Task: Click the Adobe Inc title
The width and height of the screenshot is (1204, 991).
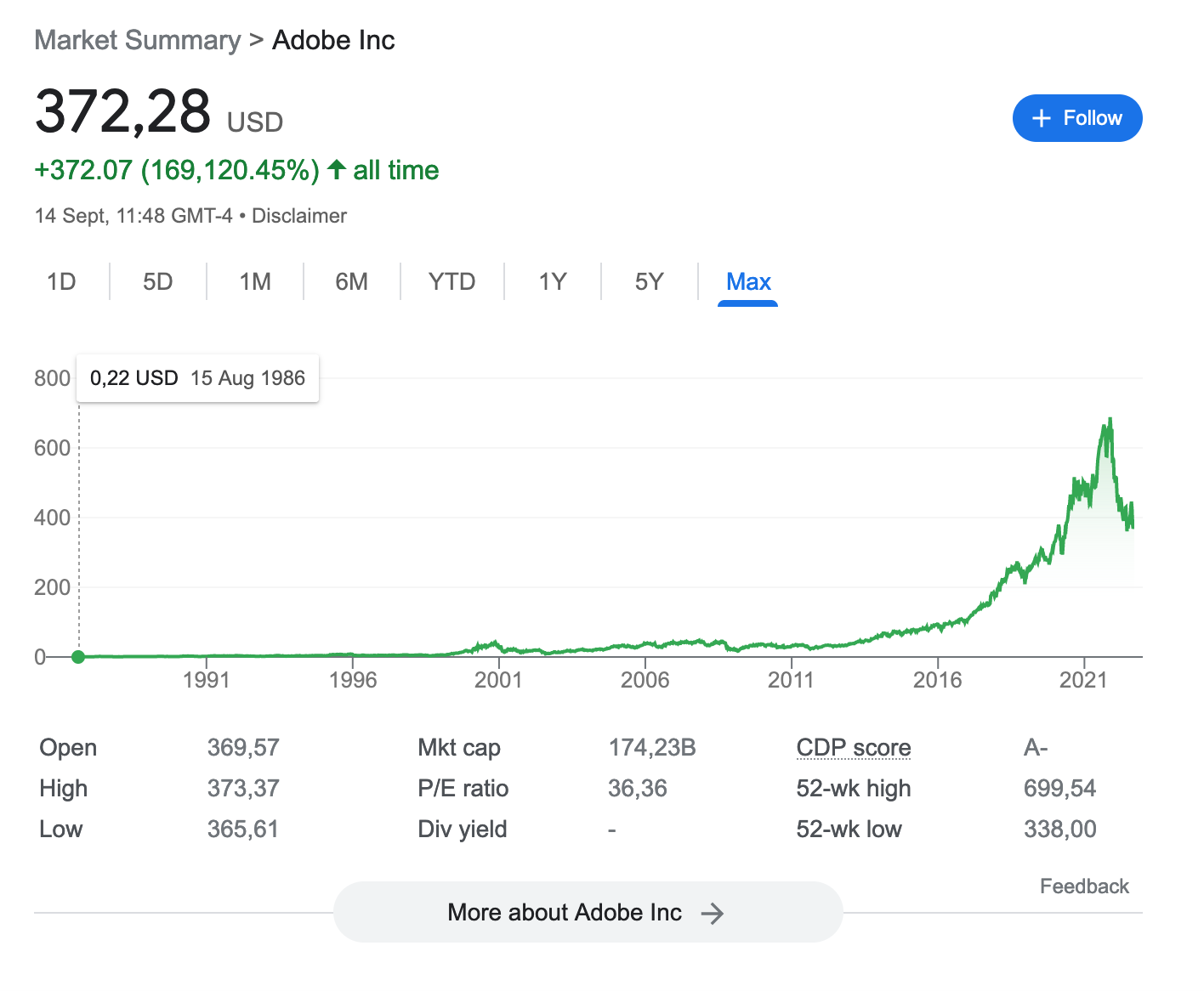Action: (x=333, y=40)
